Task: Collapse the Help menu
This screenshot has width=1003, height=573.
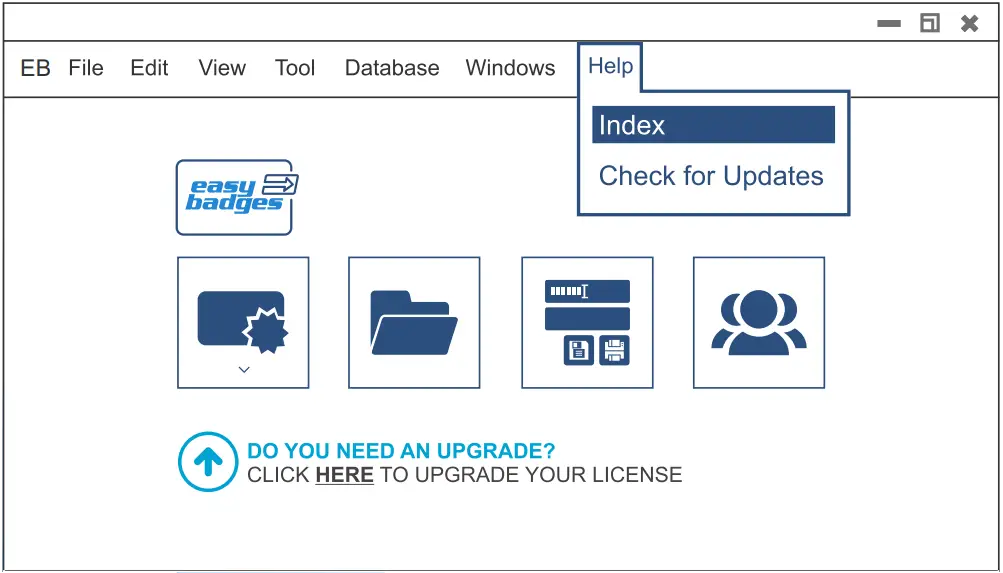Action: click(x=610, y=66)
